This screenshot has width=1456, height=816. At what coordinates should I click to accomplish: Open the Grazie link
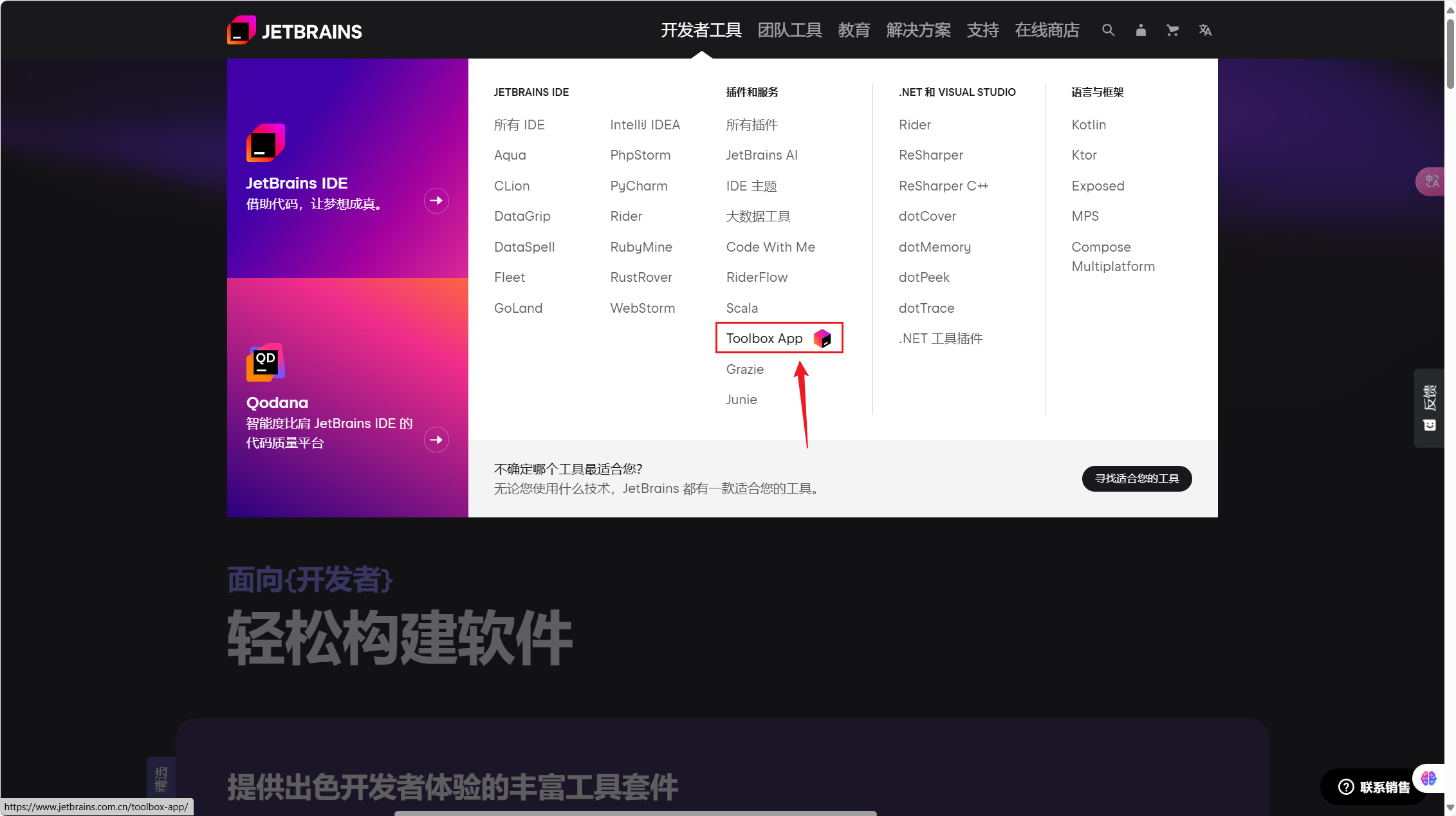click(745, 369)
